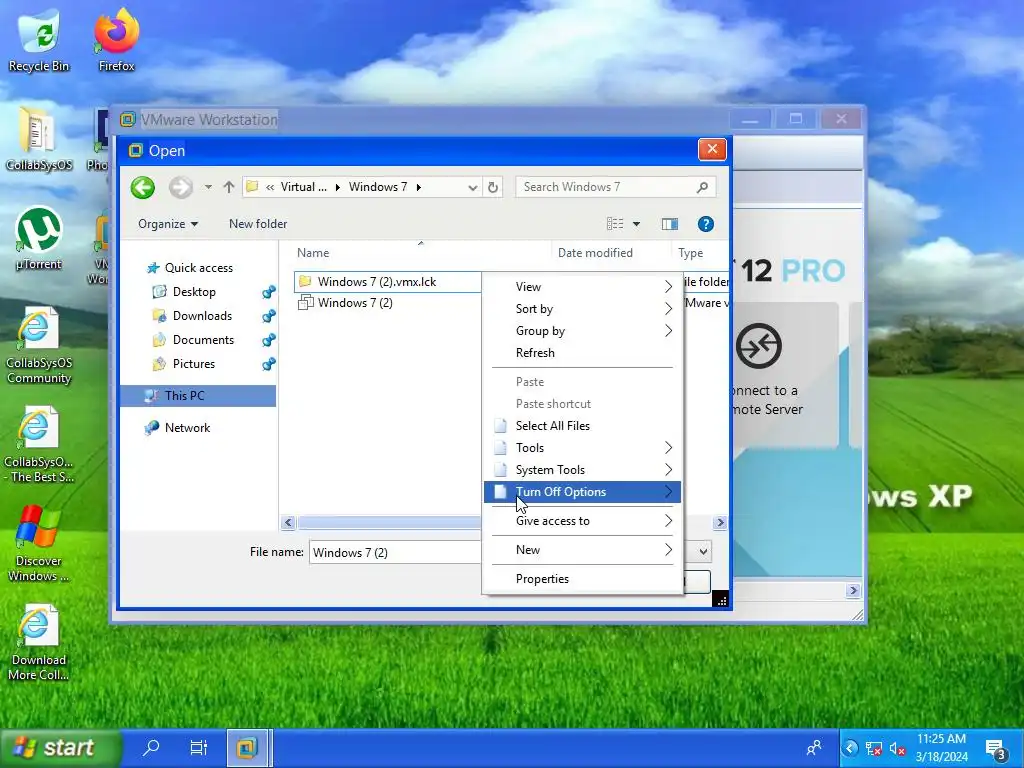This screenshot has height=768, width=1024.
Task: Open Give access to submenu
Action: point(582,521)
